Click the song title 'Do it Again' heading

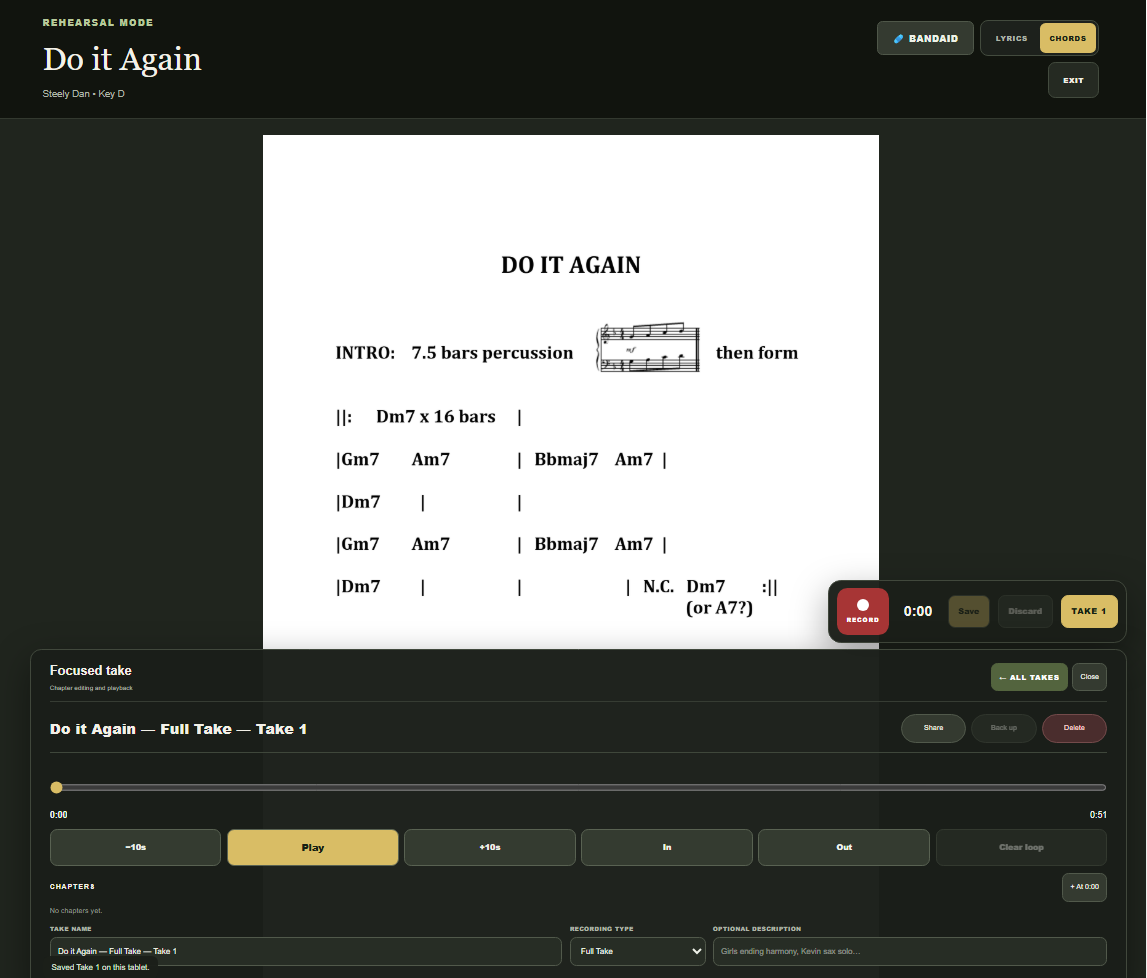[122, 59]
